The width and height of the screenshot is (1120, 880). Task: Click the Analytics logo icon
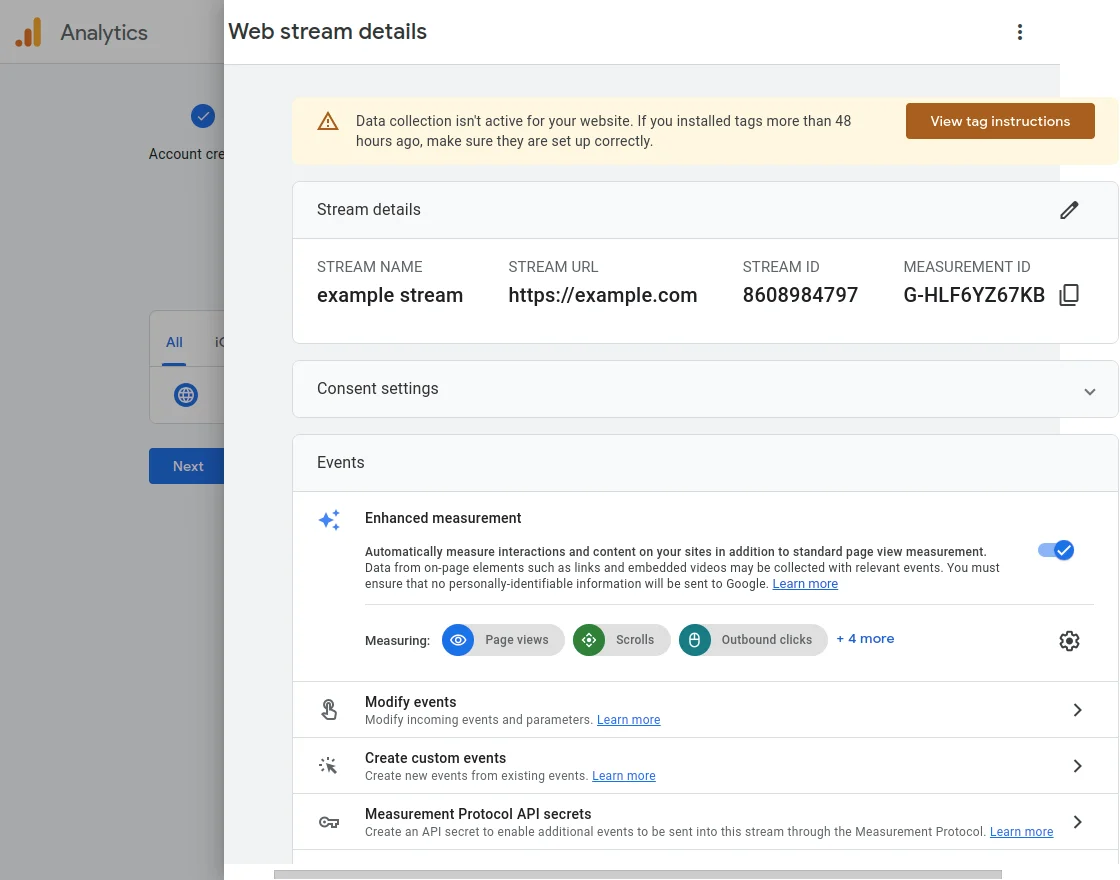click(28, 31)
